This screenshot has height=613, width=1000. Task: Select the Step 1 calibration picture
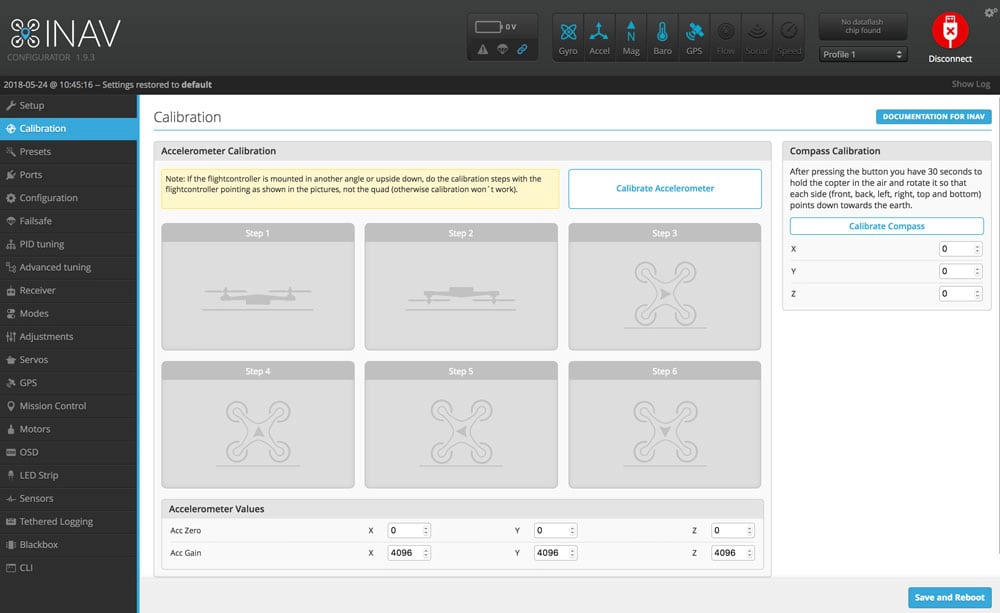coord(258,286)
